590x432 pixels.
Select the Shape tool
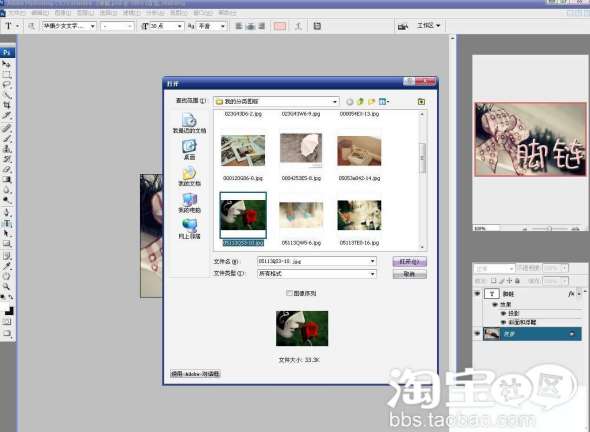coord(6,243)
